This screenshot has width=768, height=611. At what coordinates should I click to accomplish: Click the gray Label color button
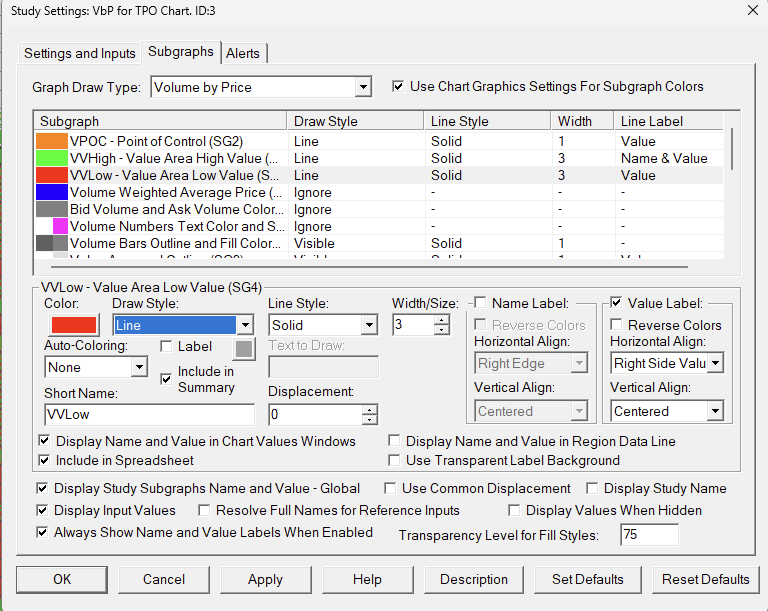pyautogui.click(x=244, y=349)
